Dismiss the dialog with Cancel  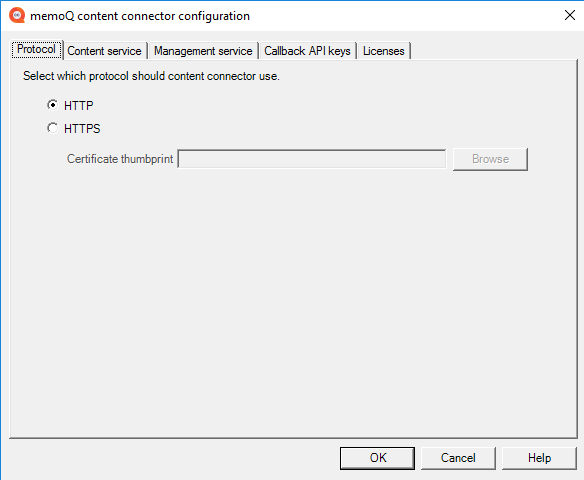(458, 458)
